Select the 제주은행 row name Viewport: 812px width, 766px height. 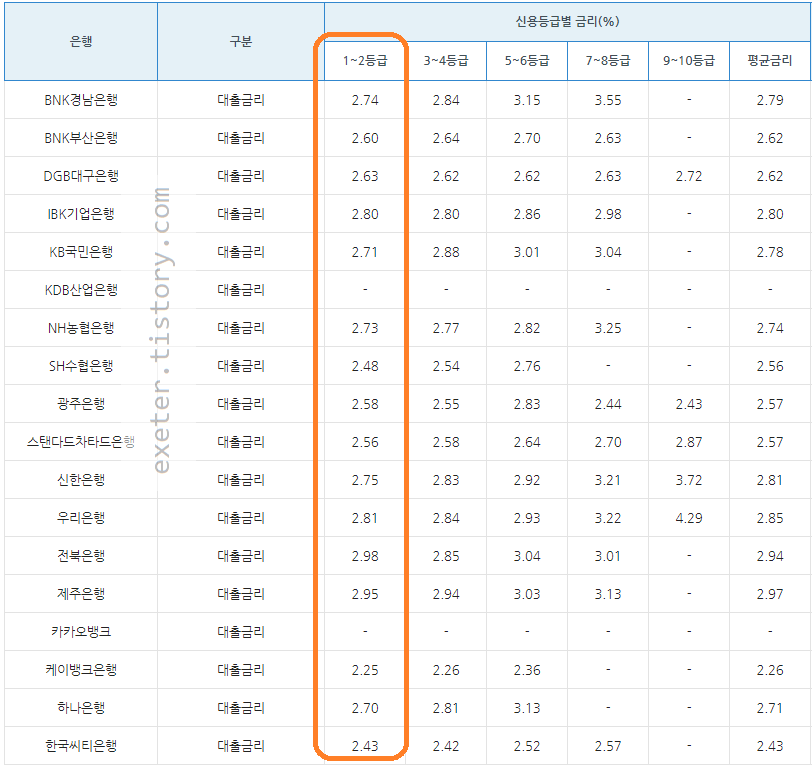point(81,594)
